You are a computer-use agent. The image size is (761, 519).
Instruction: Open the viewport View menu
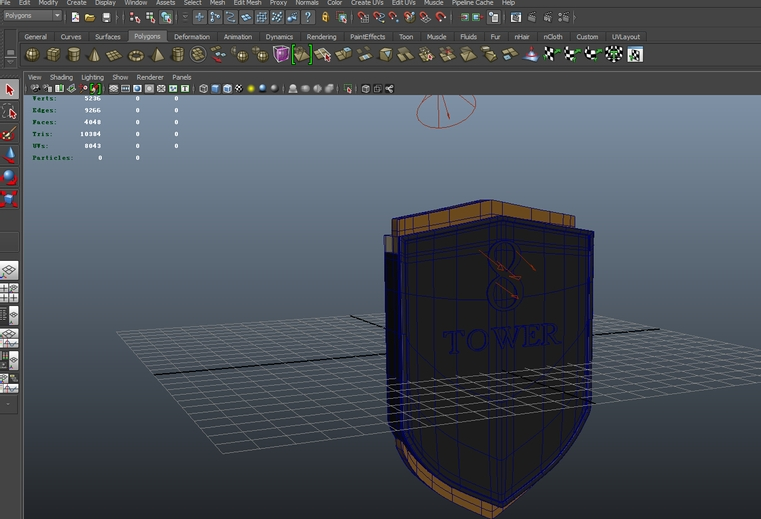tap(34, 77)
